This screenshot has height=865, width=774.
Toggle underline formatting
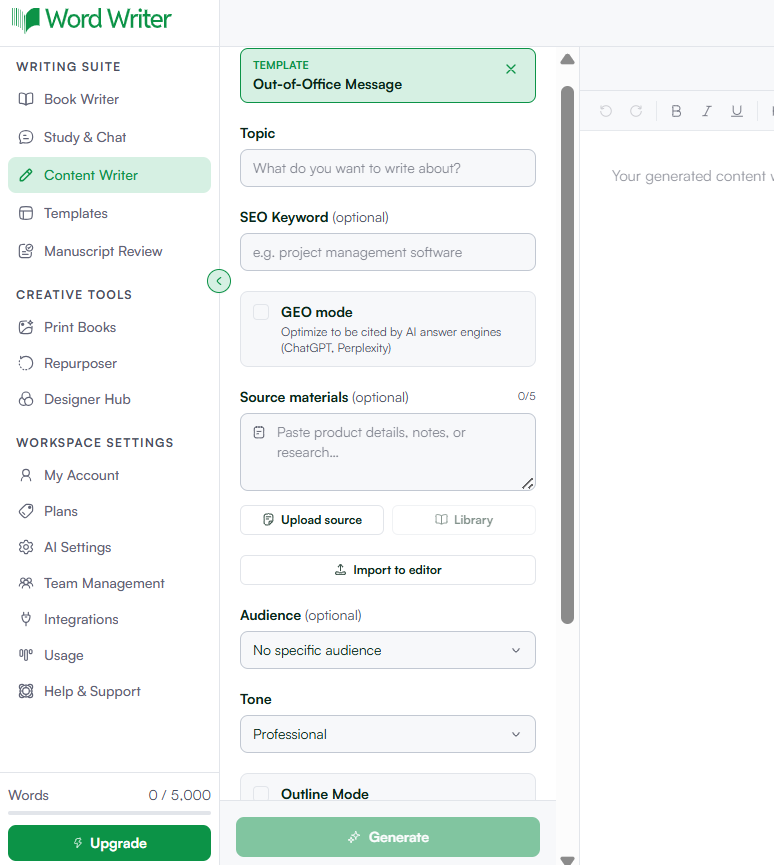736,111
